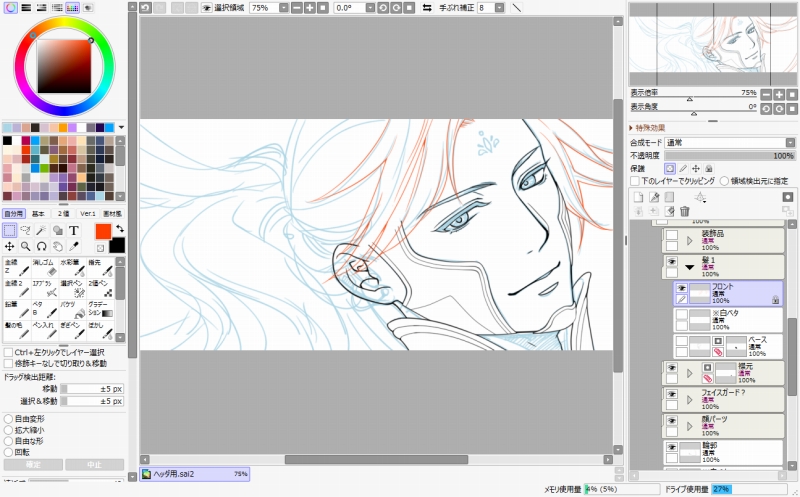The image size is (800, 497).
Task: Open the 75% zoom dropdown
Action: (284, 8)
